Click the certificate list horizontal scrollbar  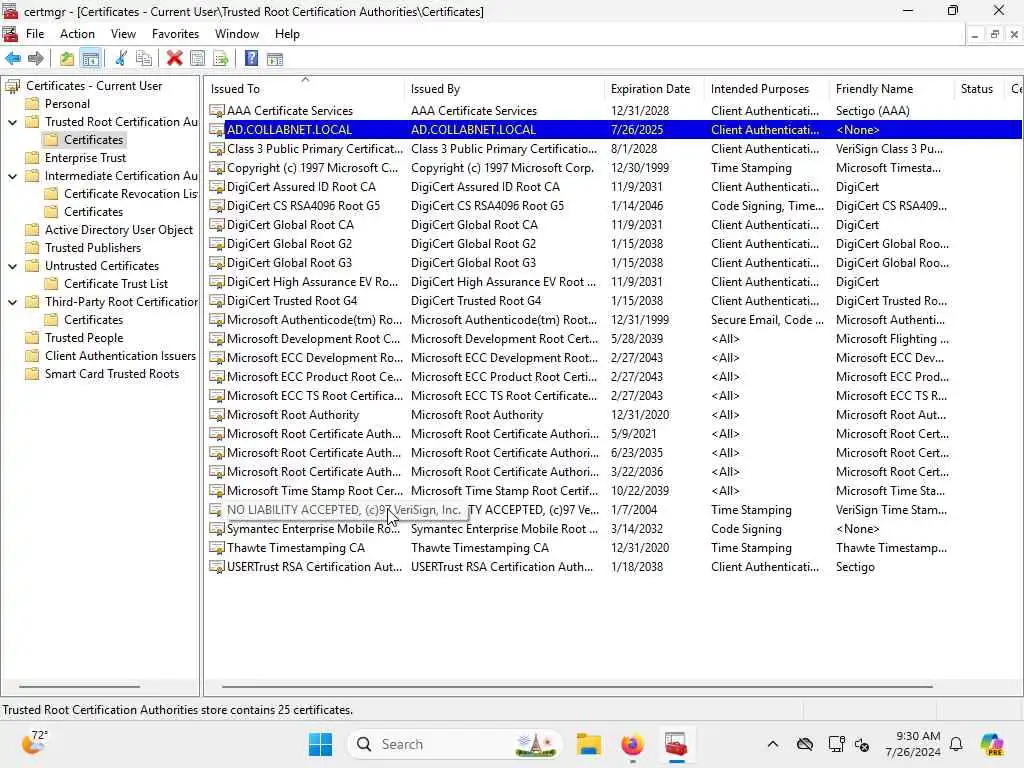point(577,686)
